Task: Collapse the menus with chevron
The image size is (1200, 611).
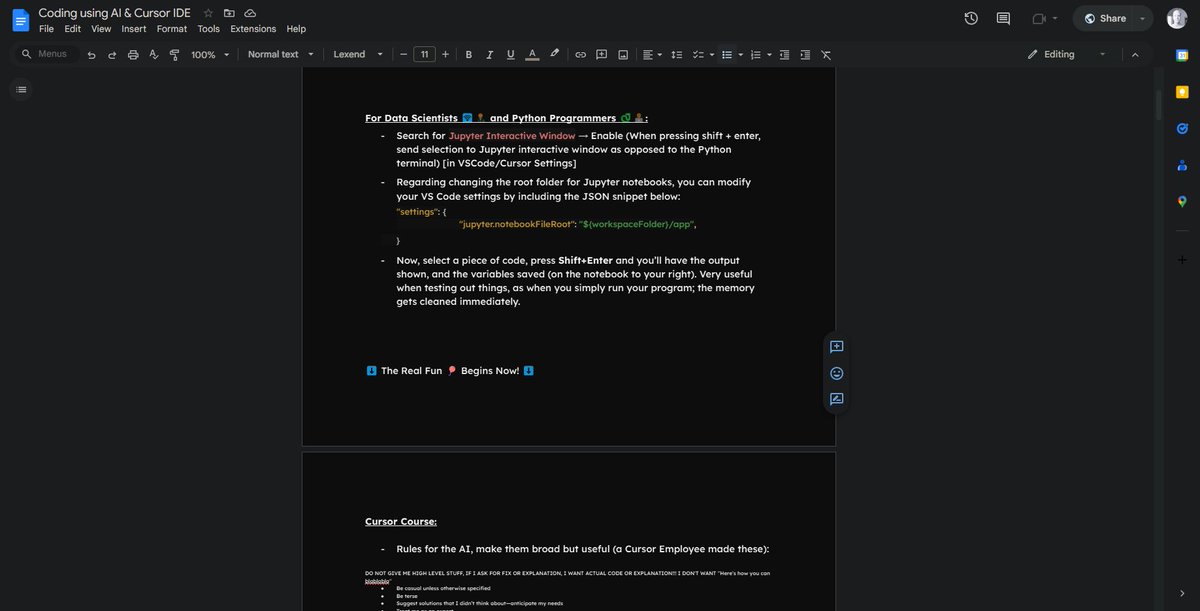Action: click(x=1135, y=54)
